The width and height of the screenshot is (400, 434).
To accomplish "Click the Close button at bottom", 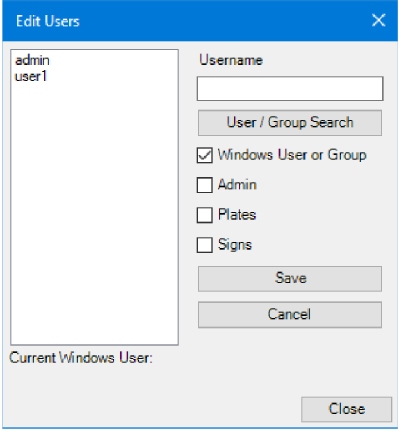I will point(346,409).
